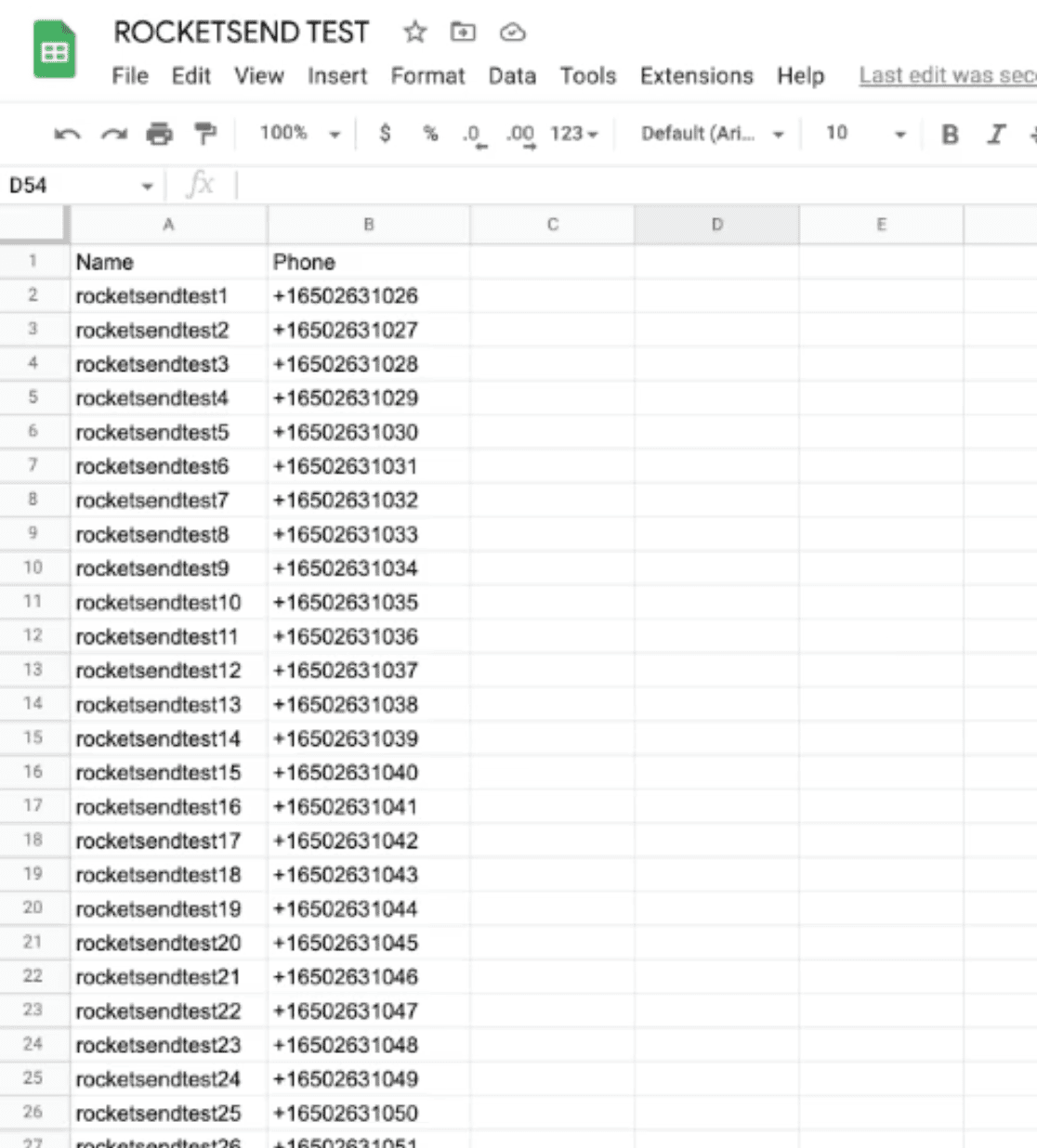Increase decimal places icon

(518, 133)
